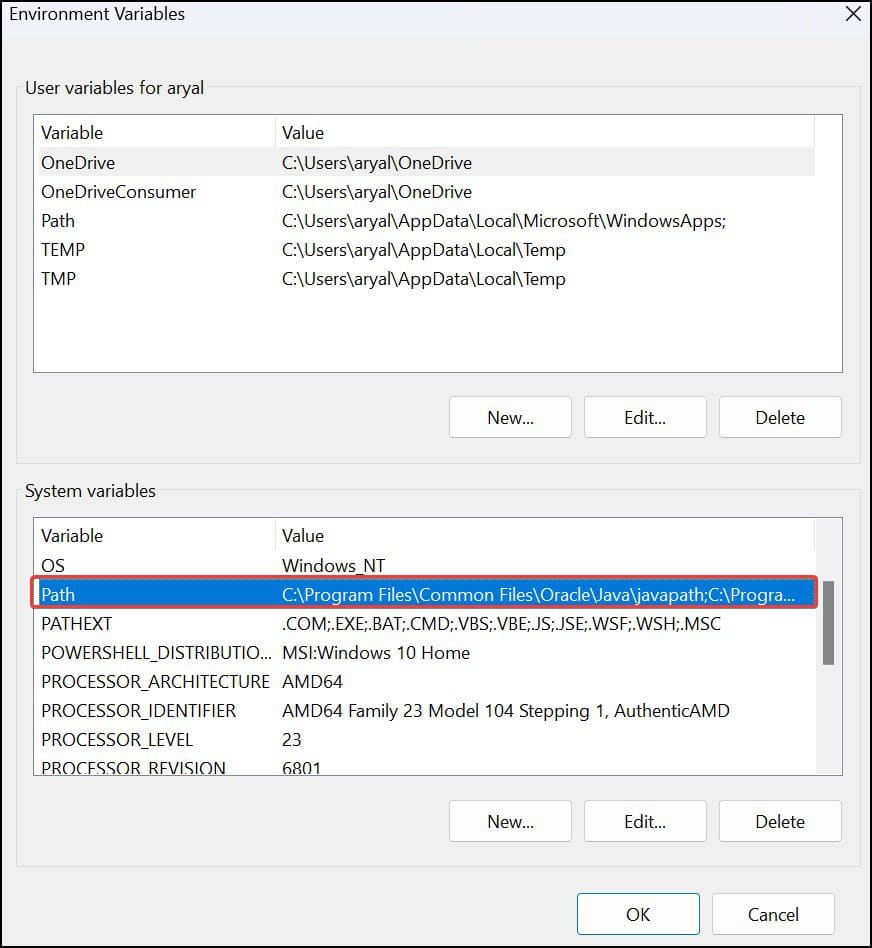Select the PATHEXT system variable
This screenshot has height=948, width=872.
[x=150, y=623]
